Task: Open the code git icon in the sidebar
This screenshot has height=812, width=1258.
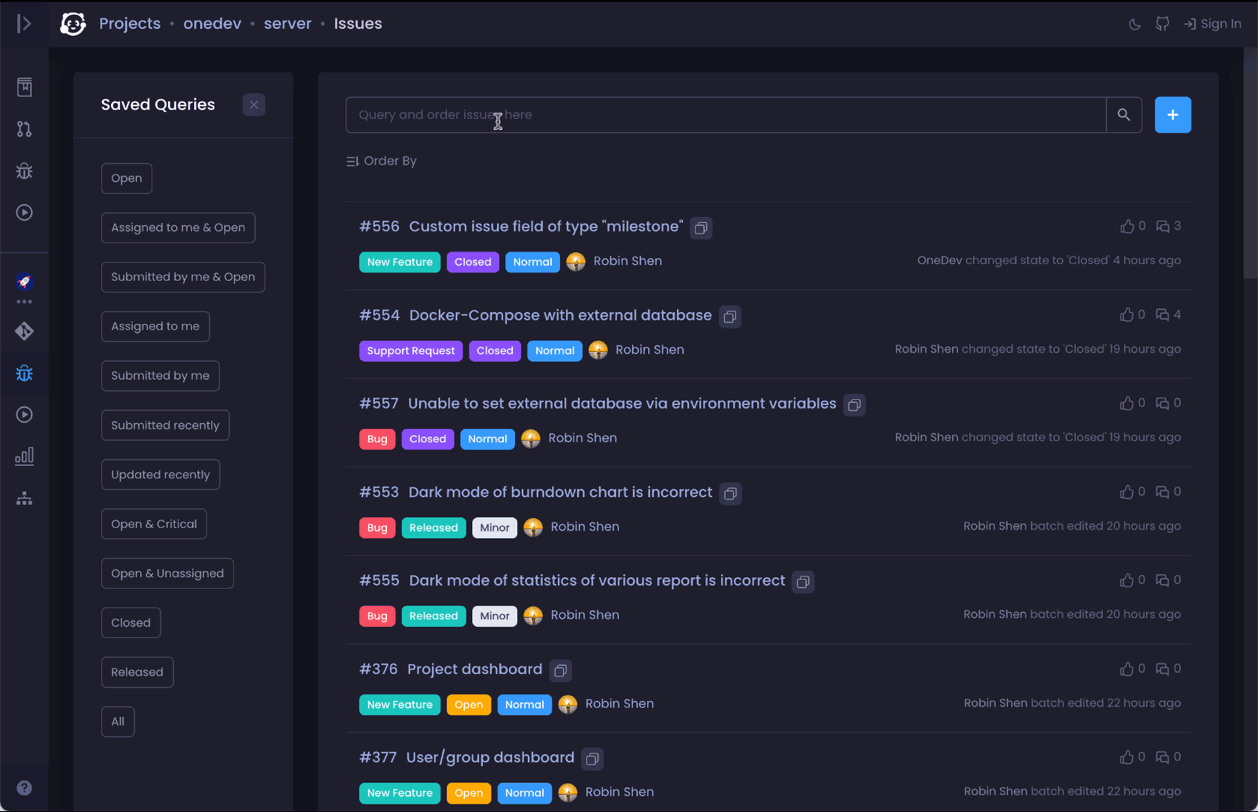Action: 24,331
